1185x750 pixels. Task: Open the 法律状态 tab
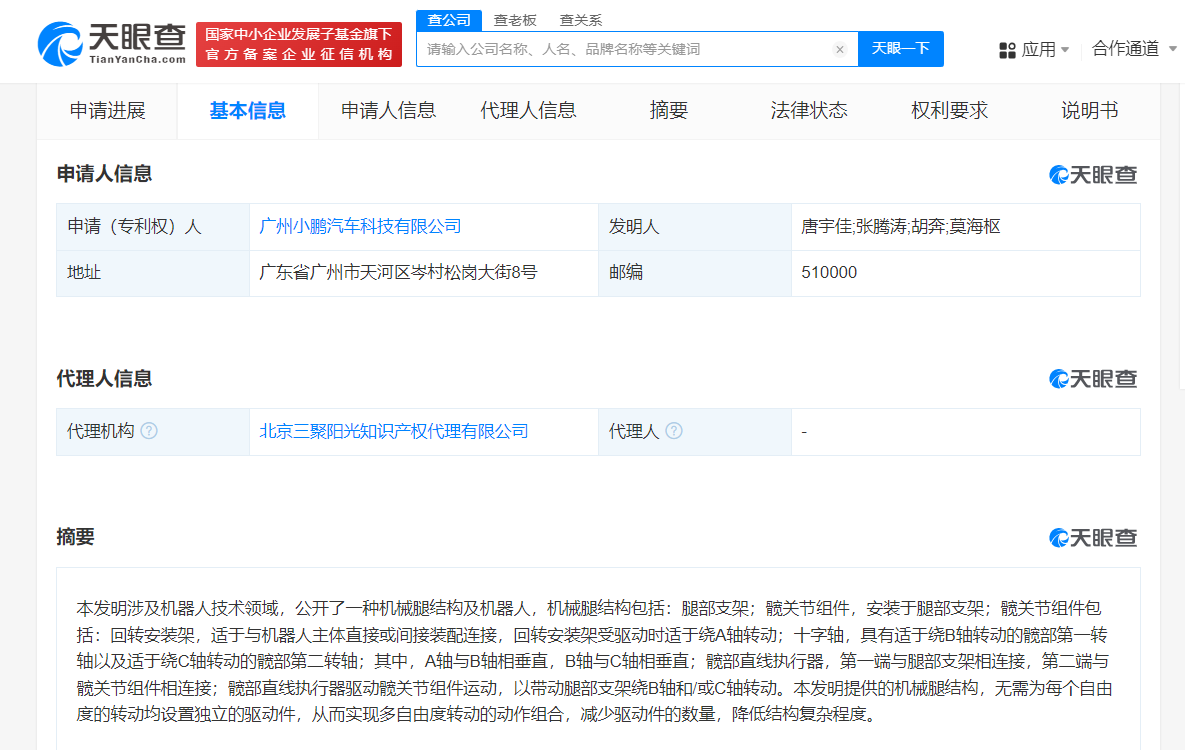pyautogui.click(x=810, y=111)
